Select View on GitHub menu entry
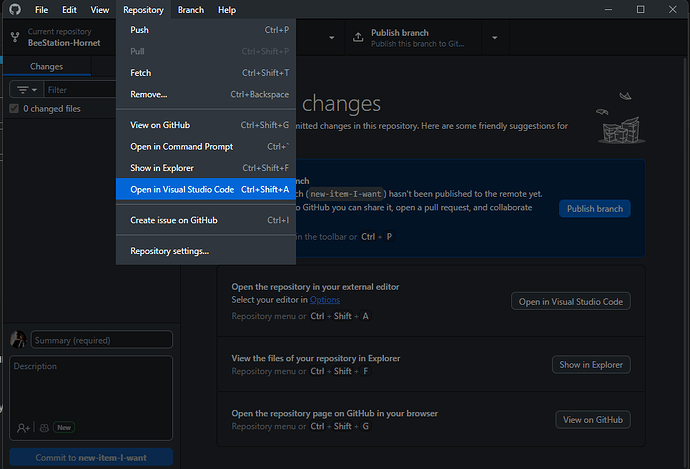The height and width of the screenshot is (469, 690). [206, 125]
